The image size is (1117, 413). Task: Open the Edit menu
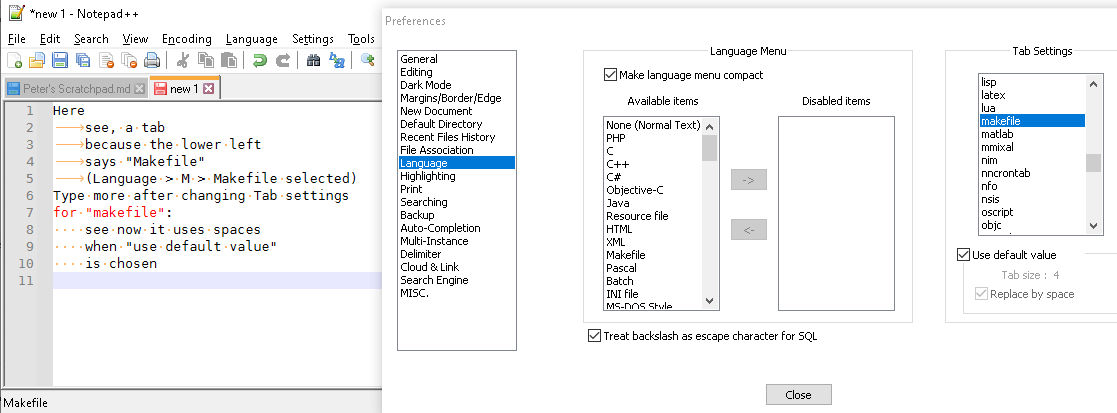click(x=50, y=39)
